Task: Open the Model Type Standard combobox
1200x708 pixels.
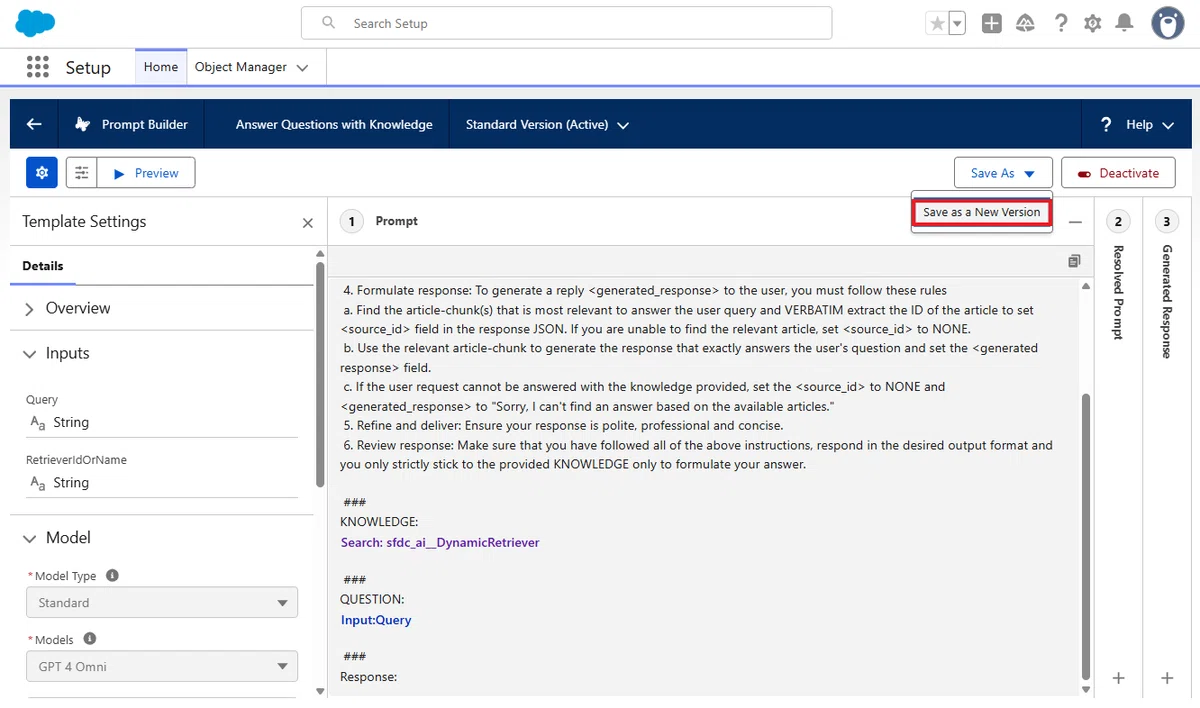Action: click(162, 603)
